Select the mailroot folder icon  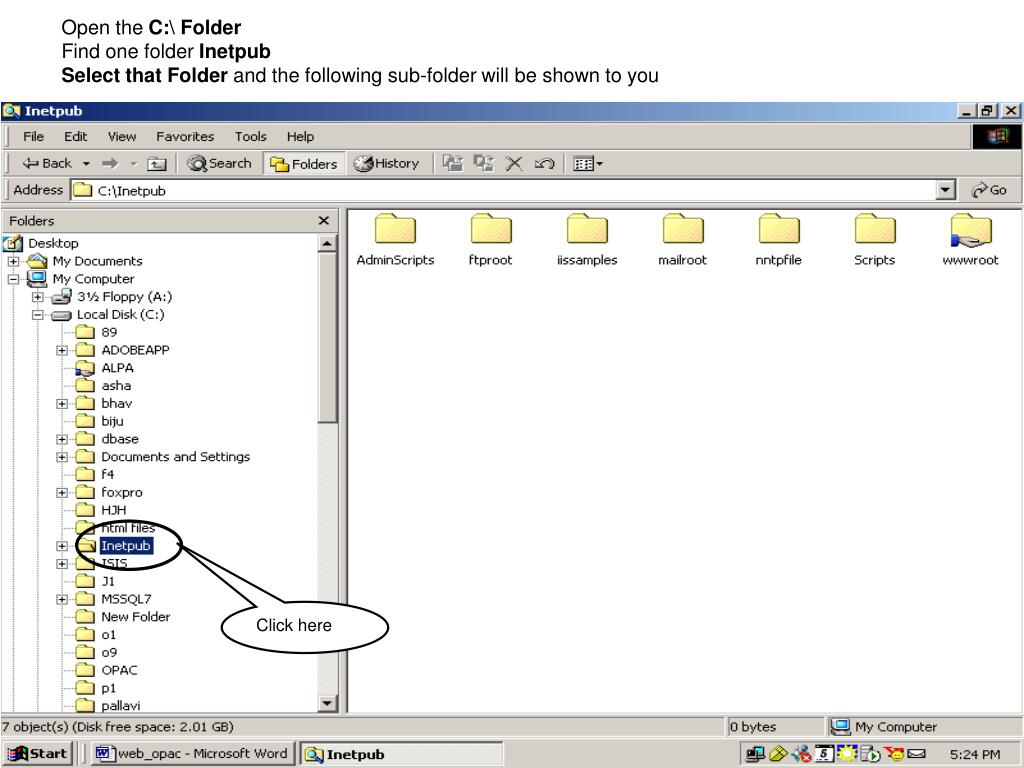coord(682,230)
